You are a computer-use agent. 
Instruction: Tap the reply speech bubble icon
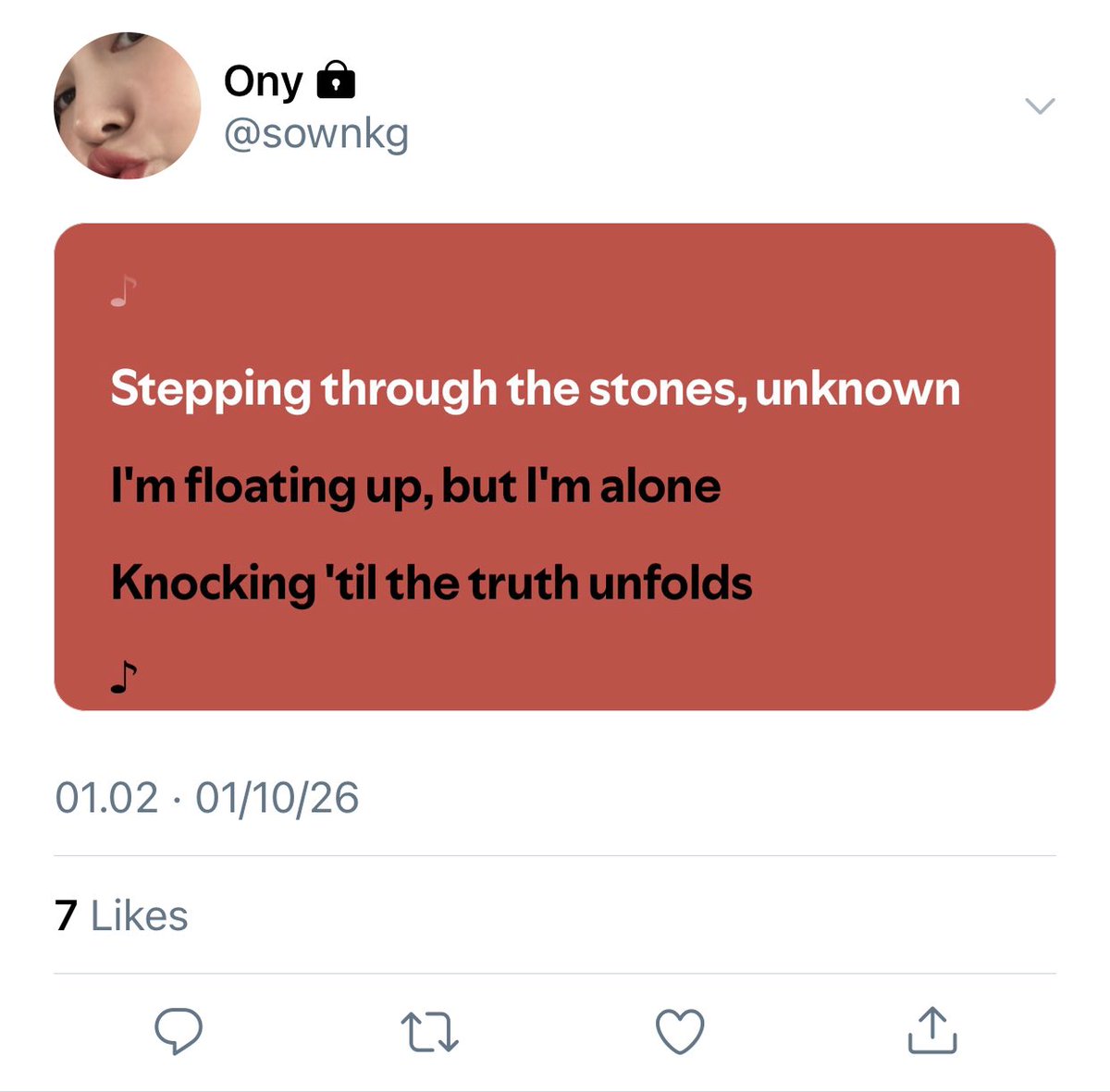pos(179,1031)
